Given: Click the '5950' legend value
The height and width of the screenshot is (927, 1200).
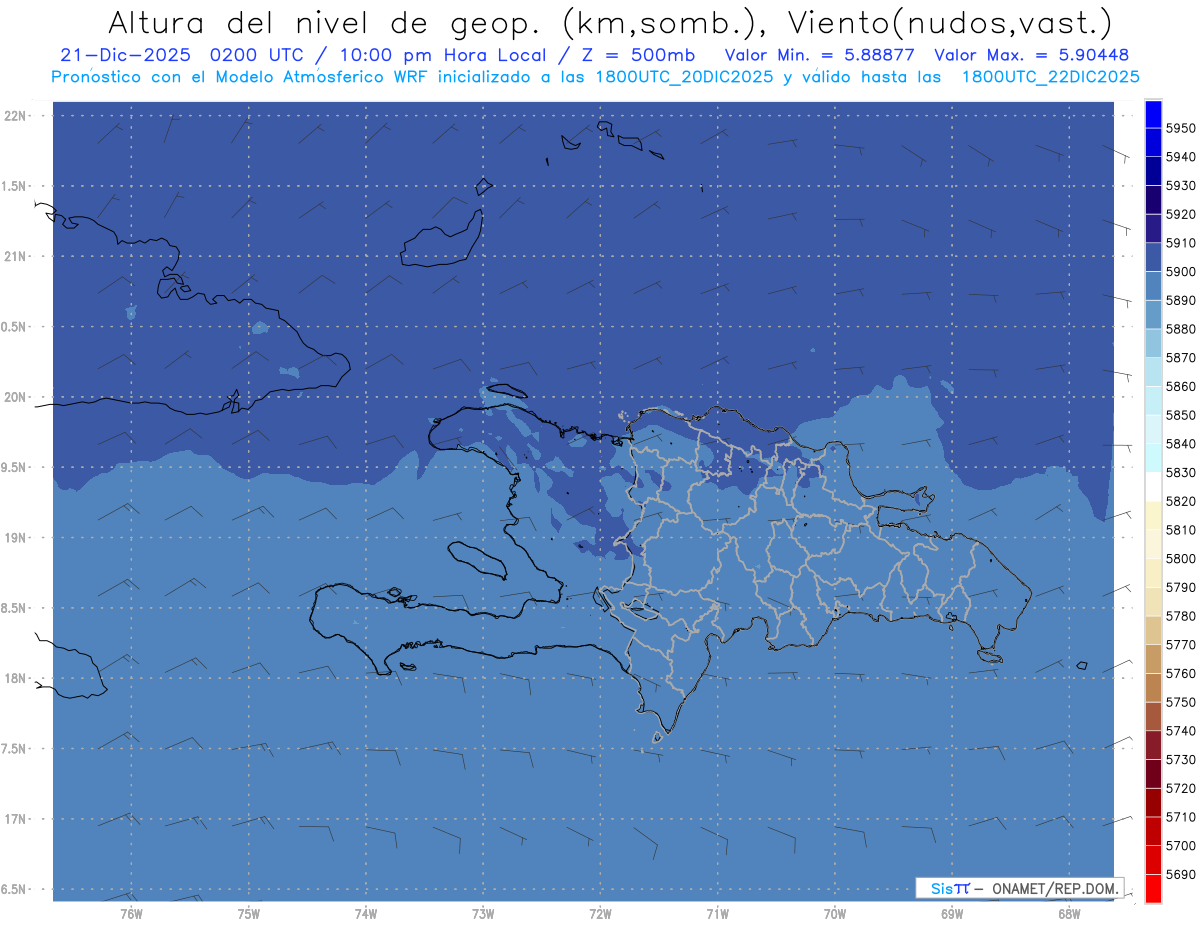Looking at the screenshot, I should pyautogui.click(x=1180, y=128).
